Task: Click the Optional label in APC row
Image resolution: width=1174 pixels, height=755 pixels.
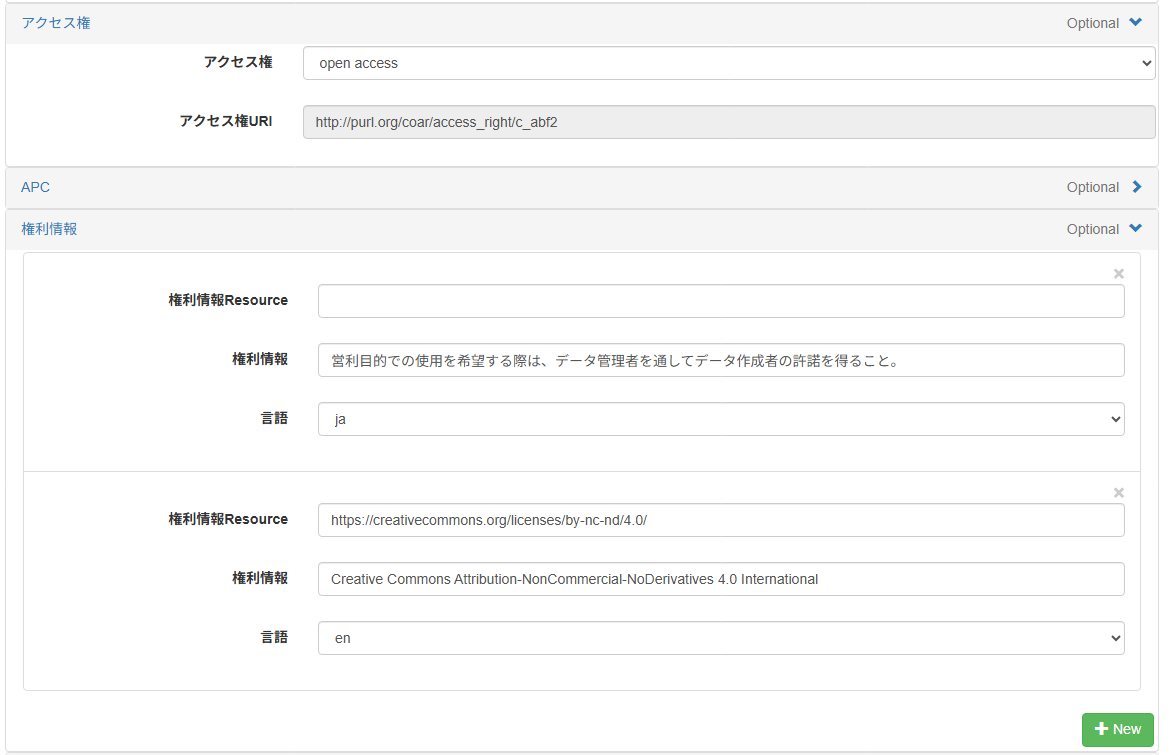Action: click(x=1092, y=187)
